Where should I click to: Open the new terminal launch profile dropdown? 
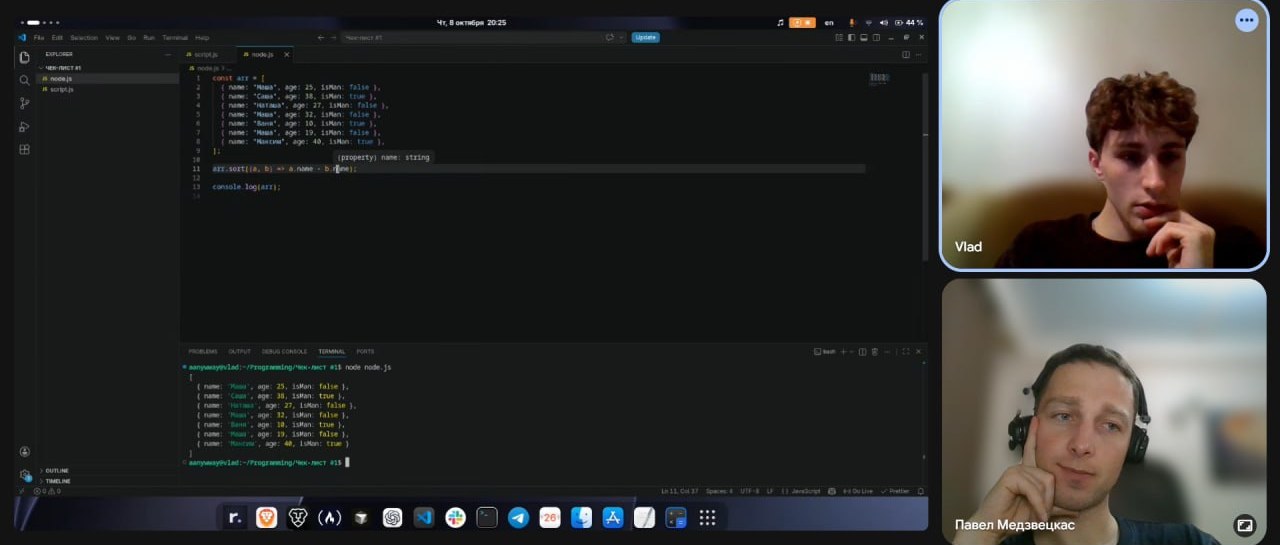pos(852,351)
